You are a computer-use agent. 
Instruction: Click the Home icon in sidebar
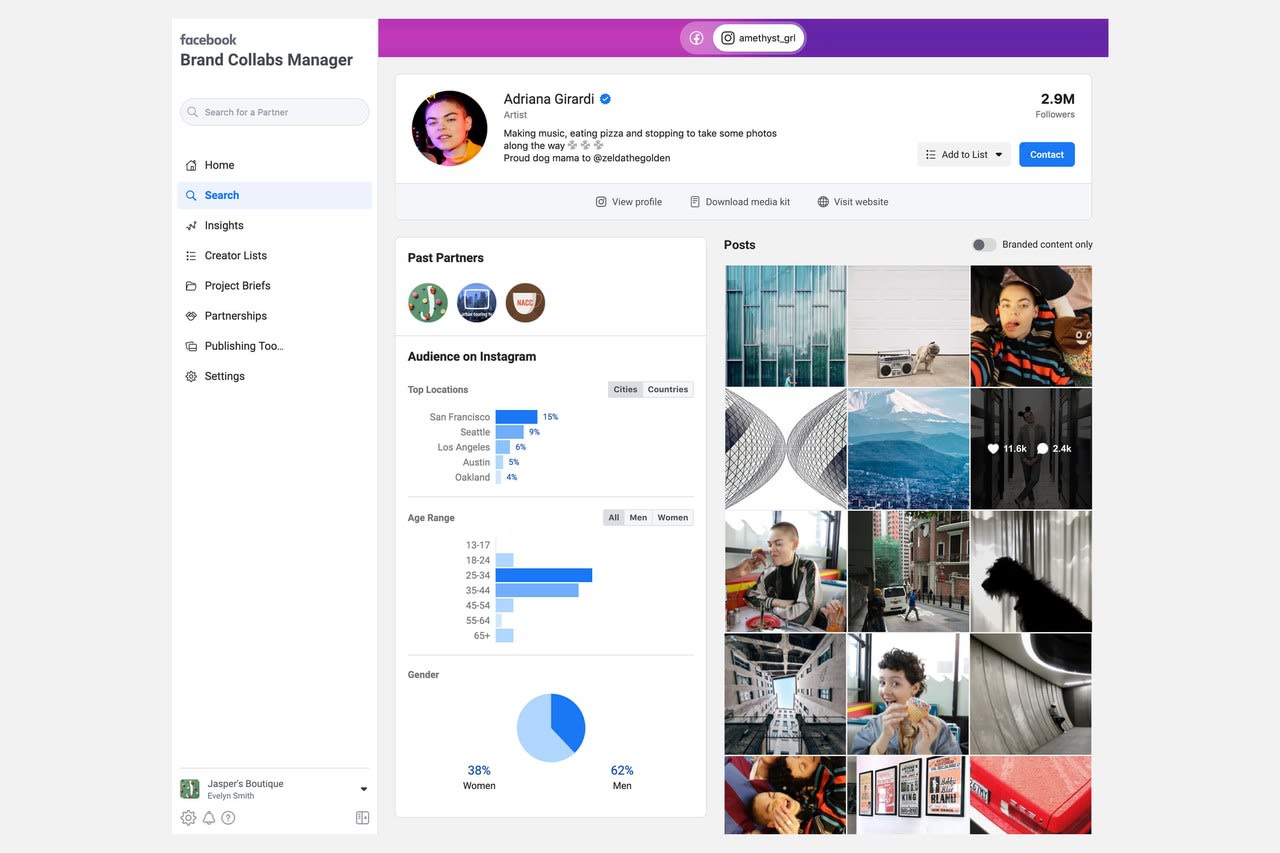[191, 164]
